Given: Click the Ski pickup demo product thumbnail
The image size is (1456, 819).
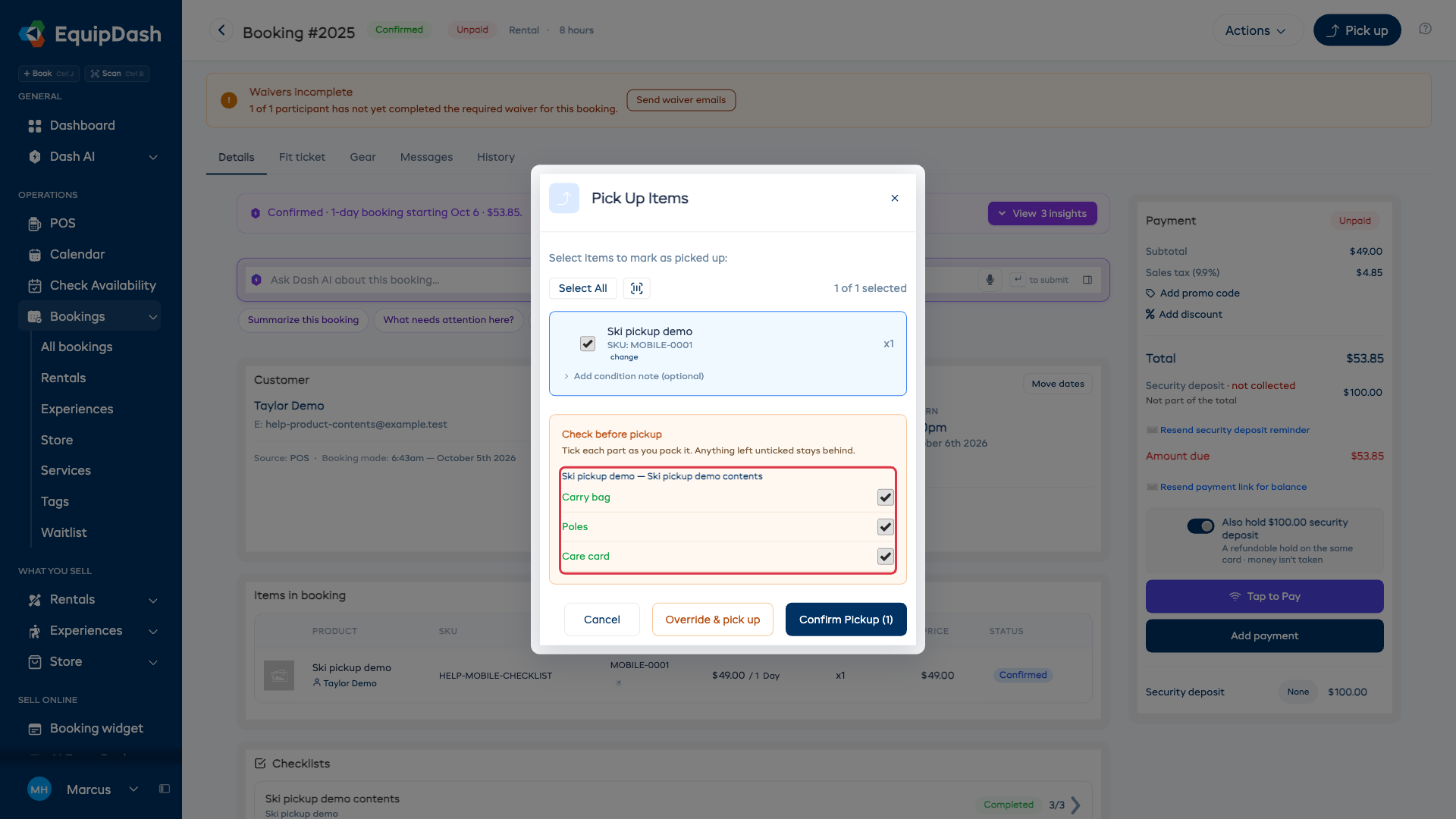Looking at the screenshot, I should pos(279,675).
